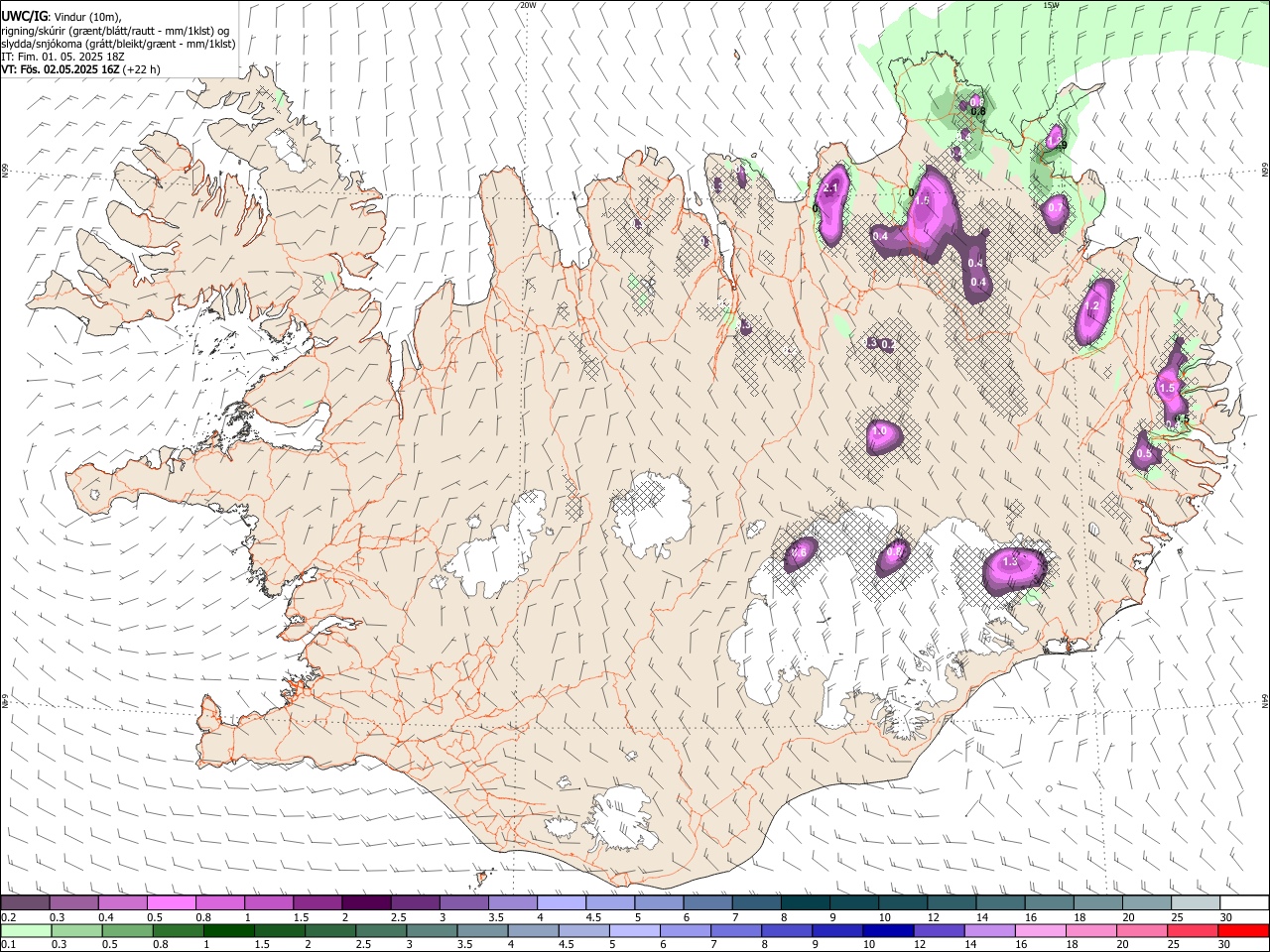Viewport: 1270px width, 952px height.
Task: Click '0.1' label in lower legend
Action: pyautogui.click(x=8, y=945)
